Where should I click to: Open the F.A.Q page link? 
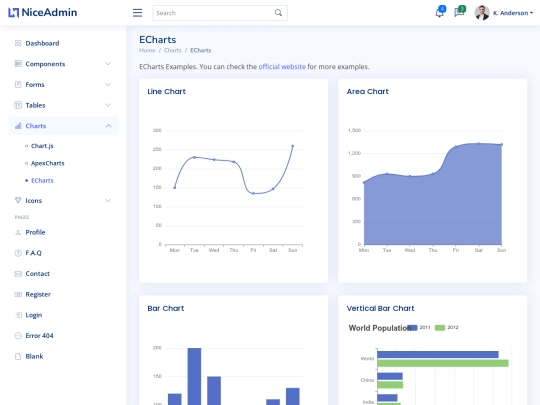tap(63, 253)
